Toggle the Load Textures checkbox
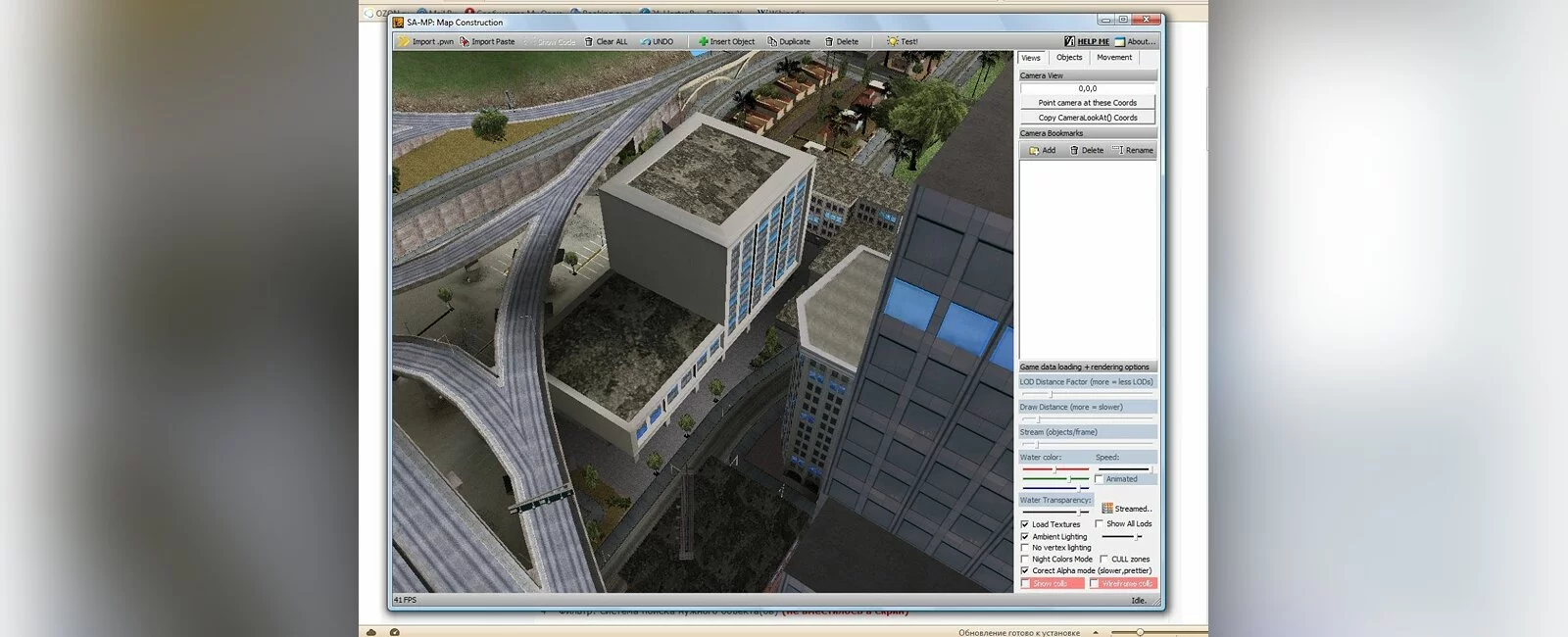This screenshot has height=637, width=1568. (1025, 524)
